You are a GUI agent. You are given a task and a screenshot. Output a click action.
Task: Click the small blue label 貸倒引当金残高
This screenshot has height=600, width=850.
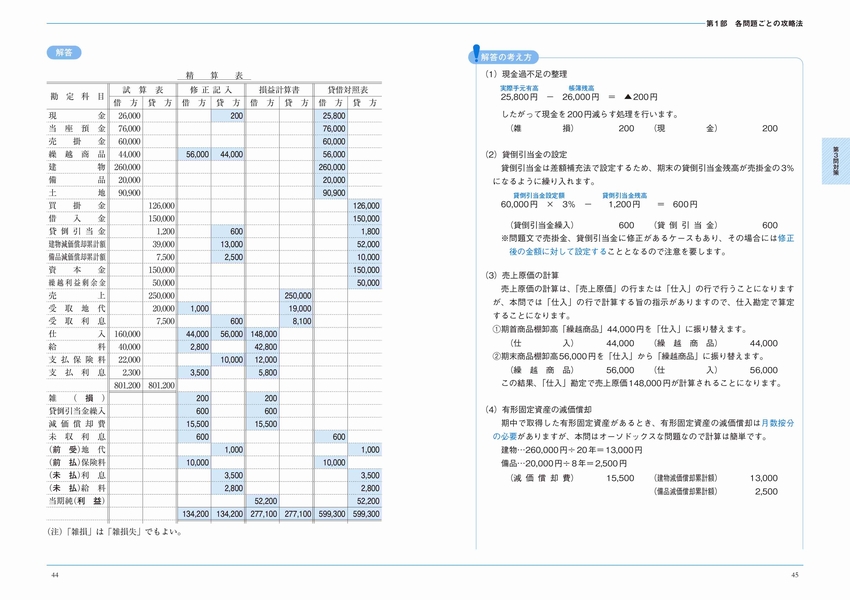pyautogui.click(x=624, y=195)
